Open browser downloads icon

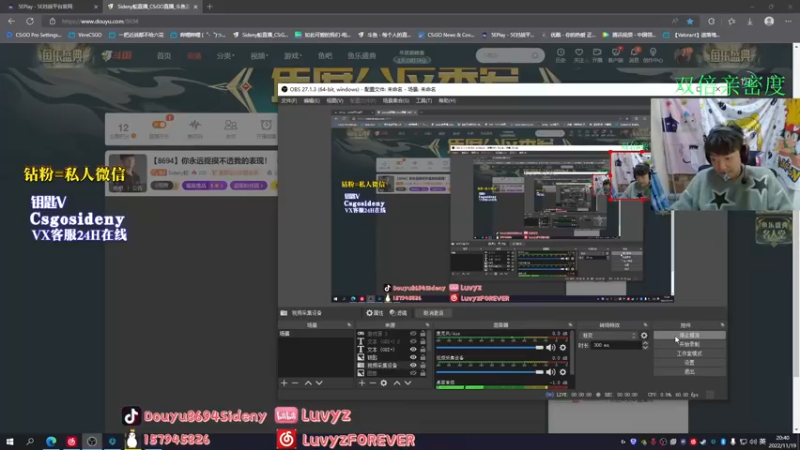(750, 21)
